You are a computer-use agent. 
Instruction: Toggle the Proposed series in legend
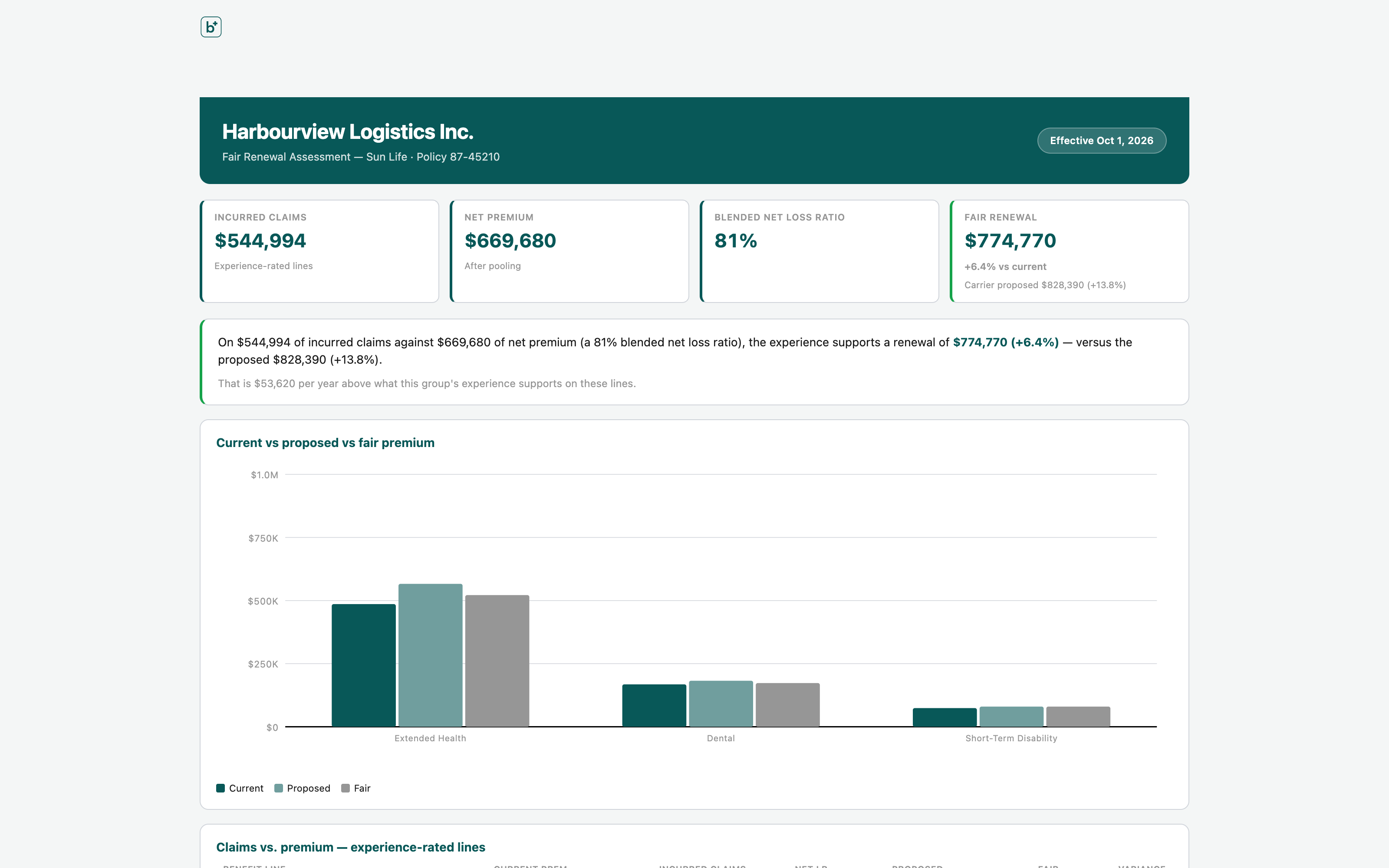click(303, 788)
